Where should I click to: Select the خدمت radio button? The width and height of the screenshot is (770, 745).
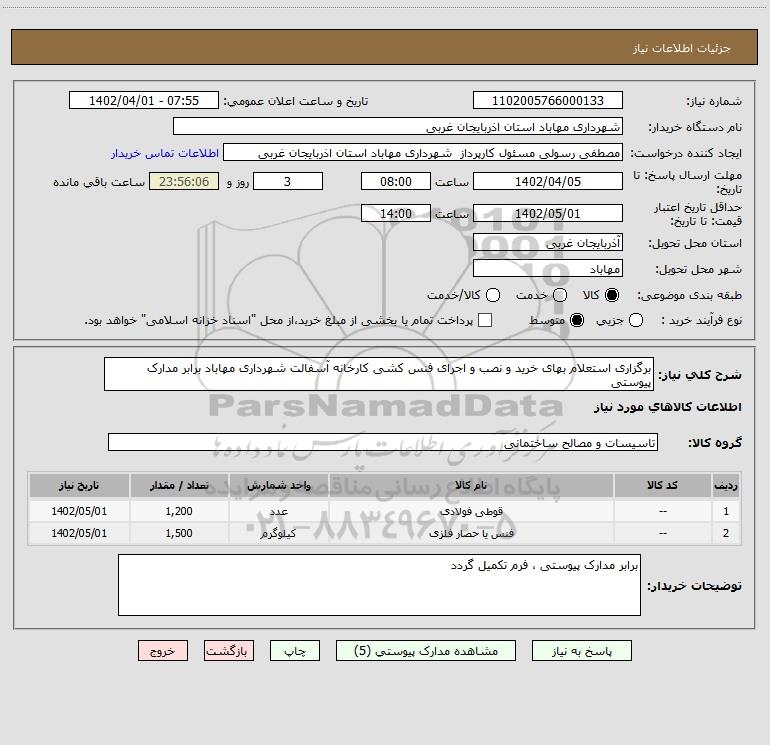click(x=560, y=295)
